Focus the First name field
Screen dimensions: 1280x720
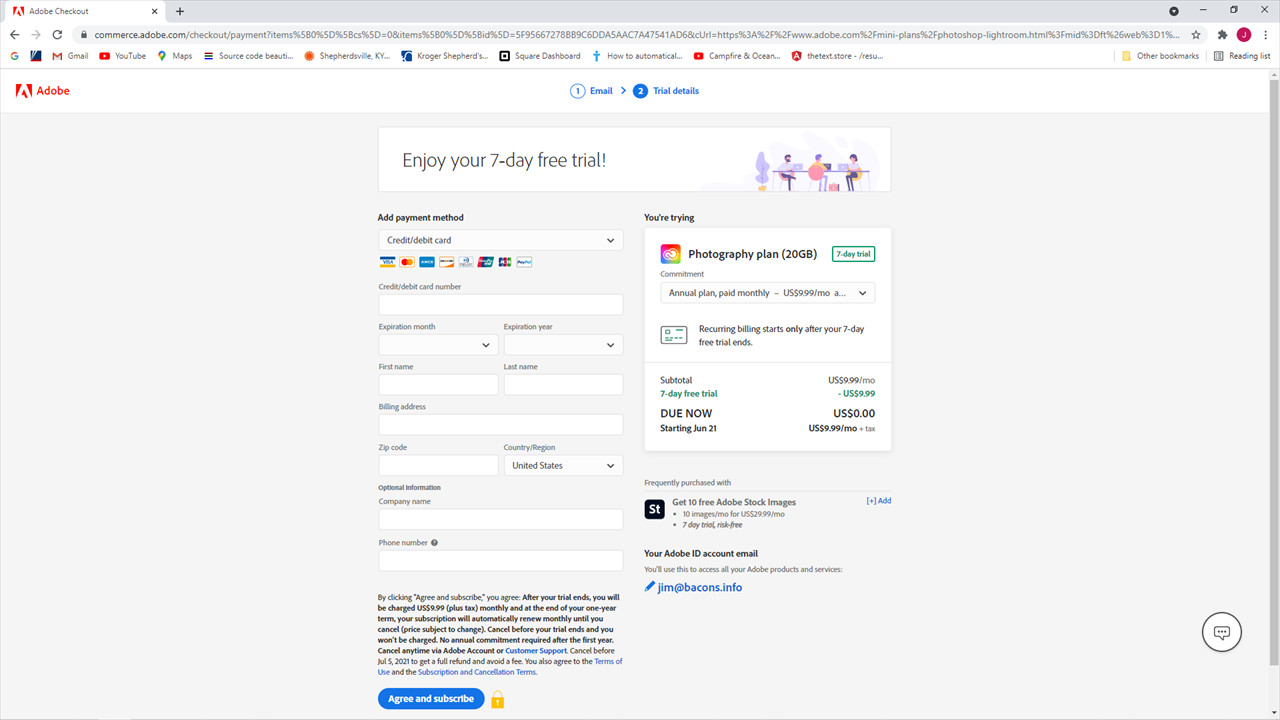[438, 385]
